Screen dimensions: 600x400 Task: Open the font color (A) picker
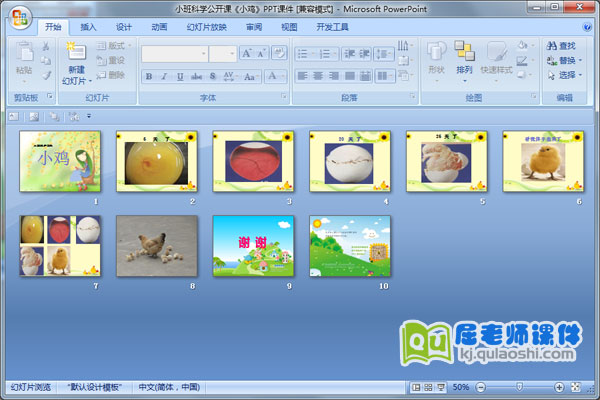(x=276, y=77)
